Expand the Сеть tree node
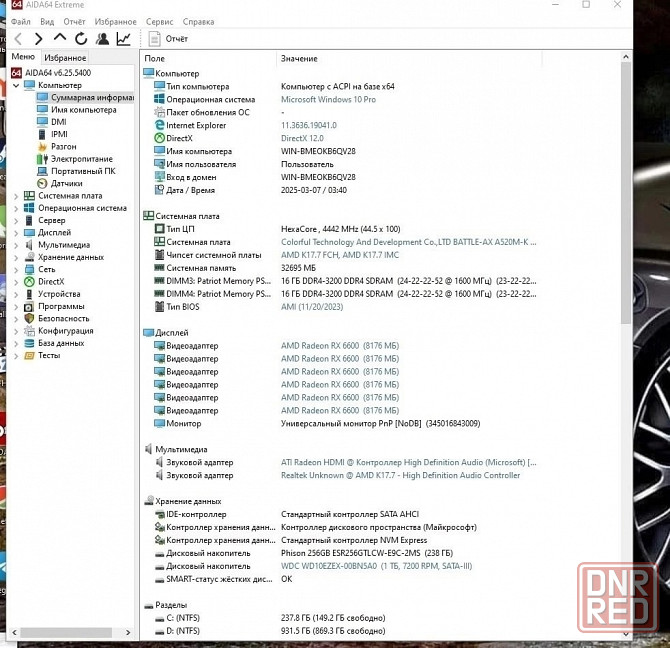This screenshot has width=670, height=648. (x=16, y=270)
